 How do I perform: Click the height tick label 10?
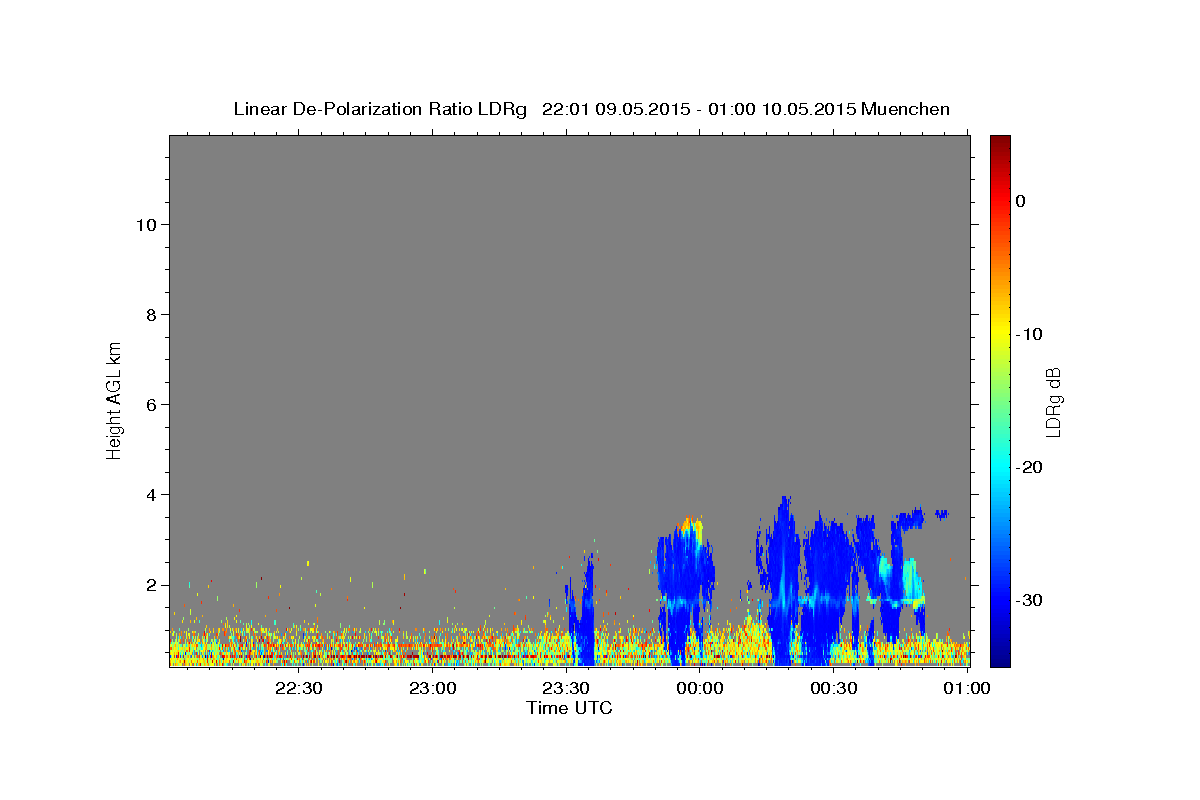[145, 225]
